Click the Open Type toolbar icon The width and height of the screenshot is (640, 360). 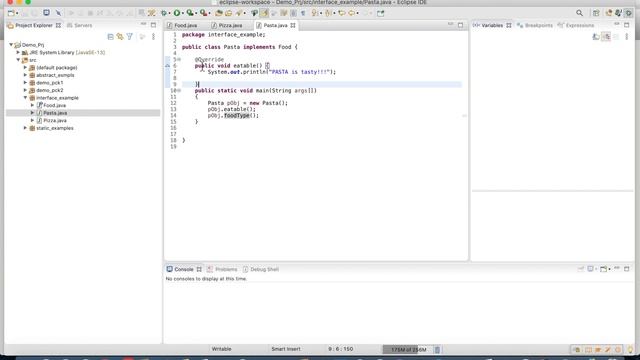click(x=219, y=13)
